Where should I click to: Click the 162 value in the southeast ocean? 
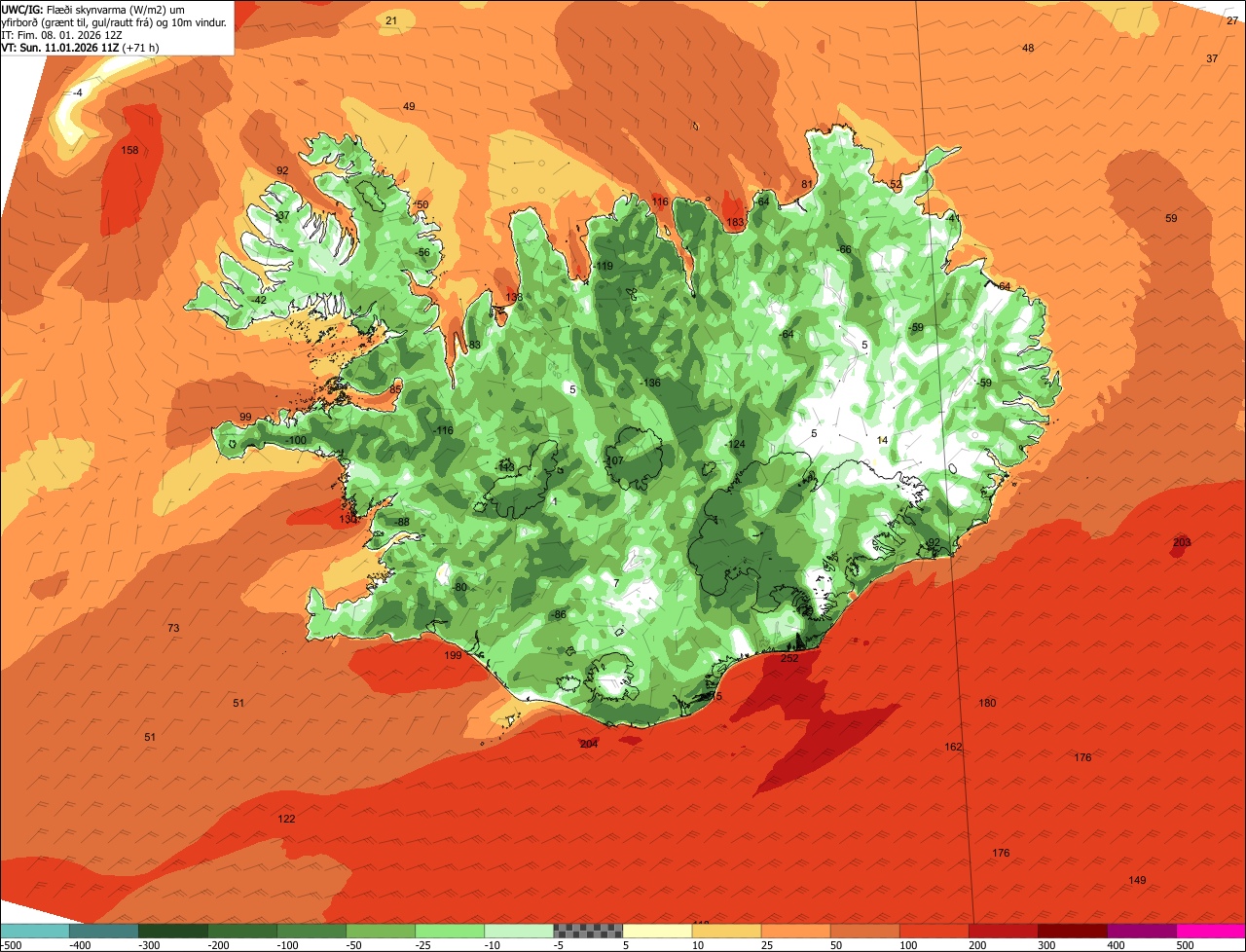pyautogui.click(x=953, y=748)
